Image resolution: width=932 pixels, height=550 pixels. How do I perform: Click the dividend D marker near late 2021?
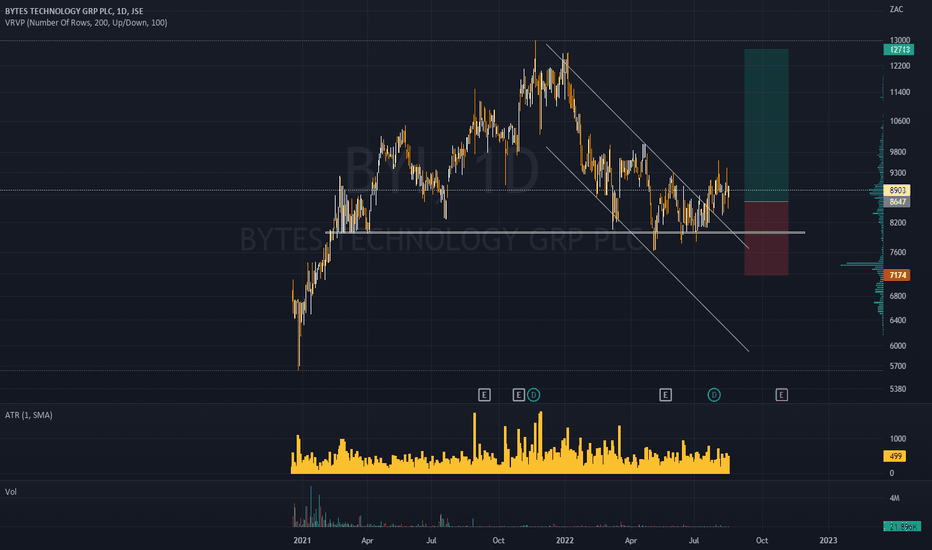pyautogui.click(x=533, y=395)
